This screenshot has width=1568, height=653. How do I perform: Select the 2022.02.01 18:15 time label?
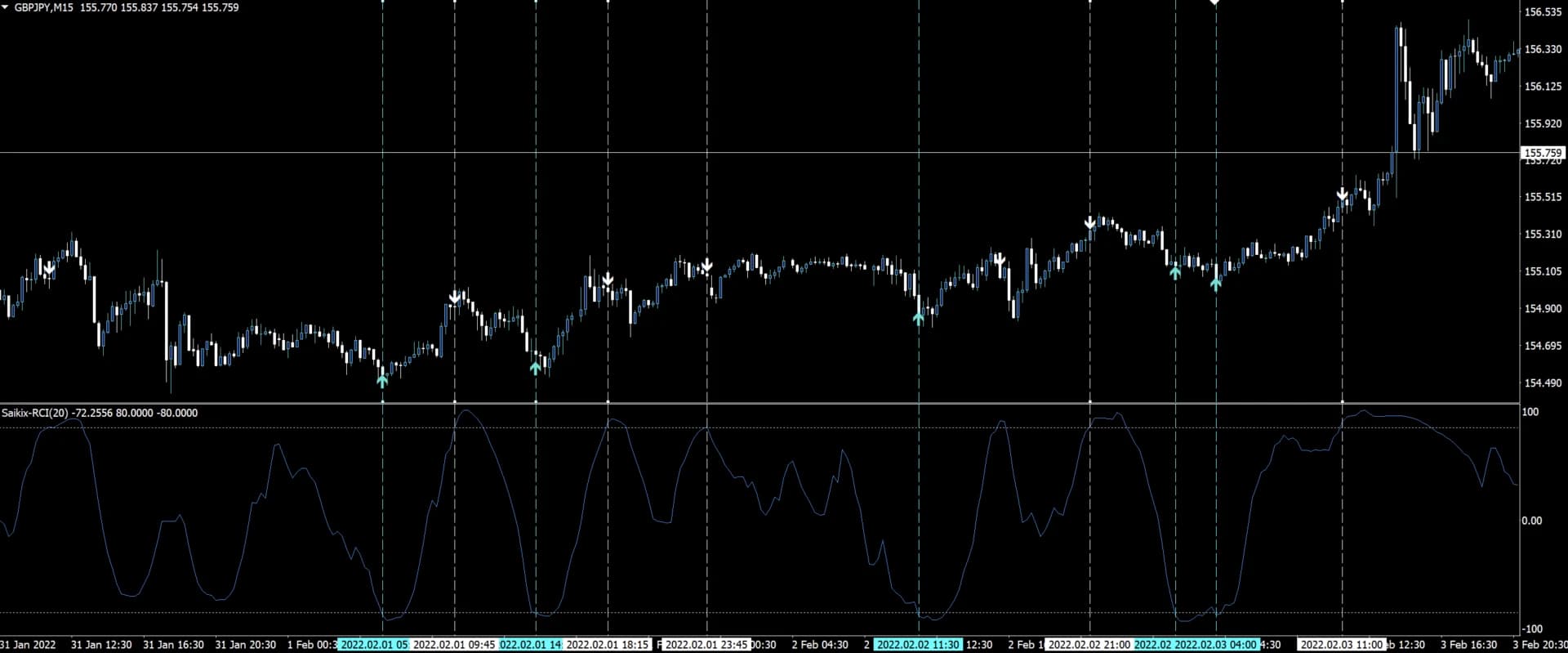point(608,645)
